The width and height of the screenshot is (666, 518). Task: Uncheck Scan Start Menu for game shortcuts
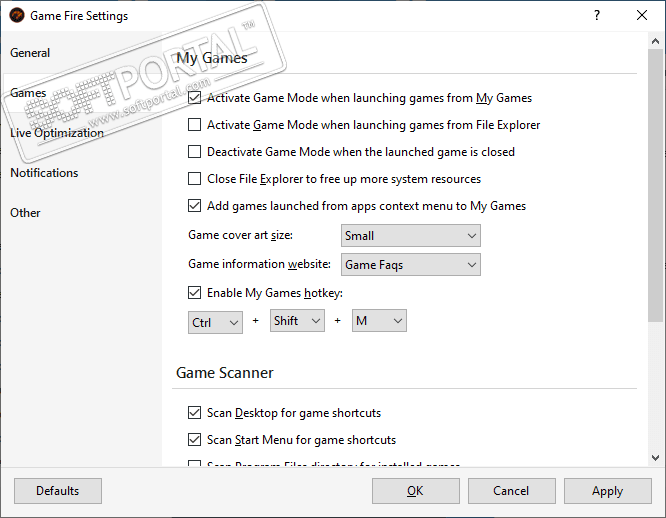195,440
